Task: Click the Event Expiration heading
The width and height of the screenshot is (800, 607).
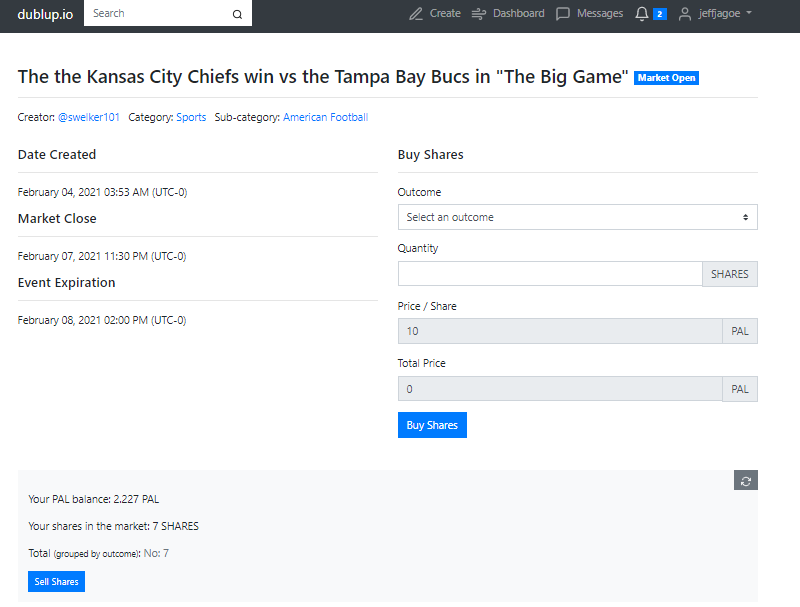Action: pos(66,283)
